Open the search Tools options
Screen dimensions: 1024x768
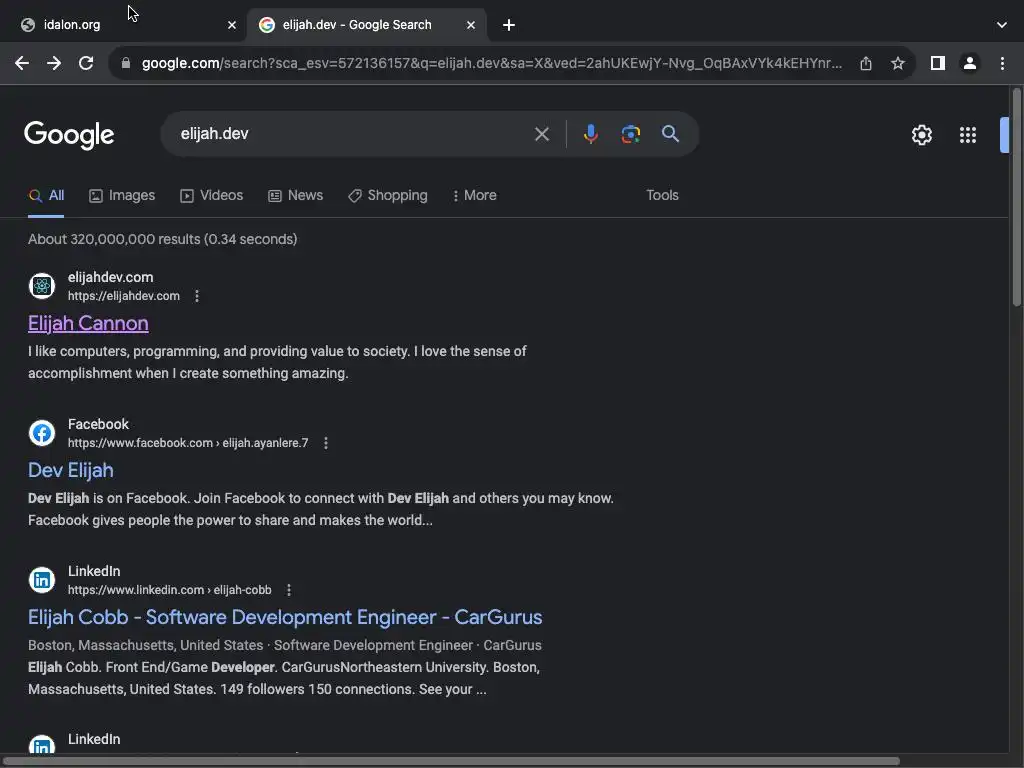click(x=662, y=195)
